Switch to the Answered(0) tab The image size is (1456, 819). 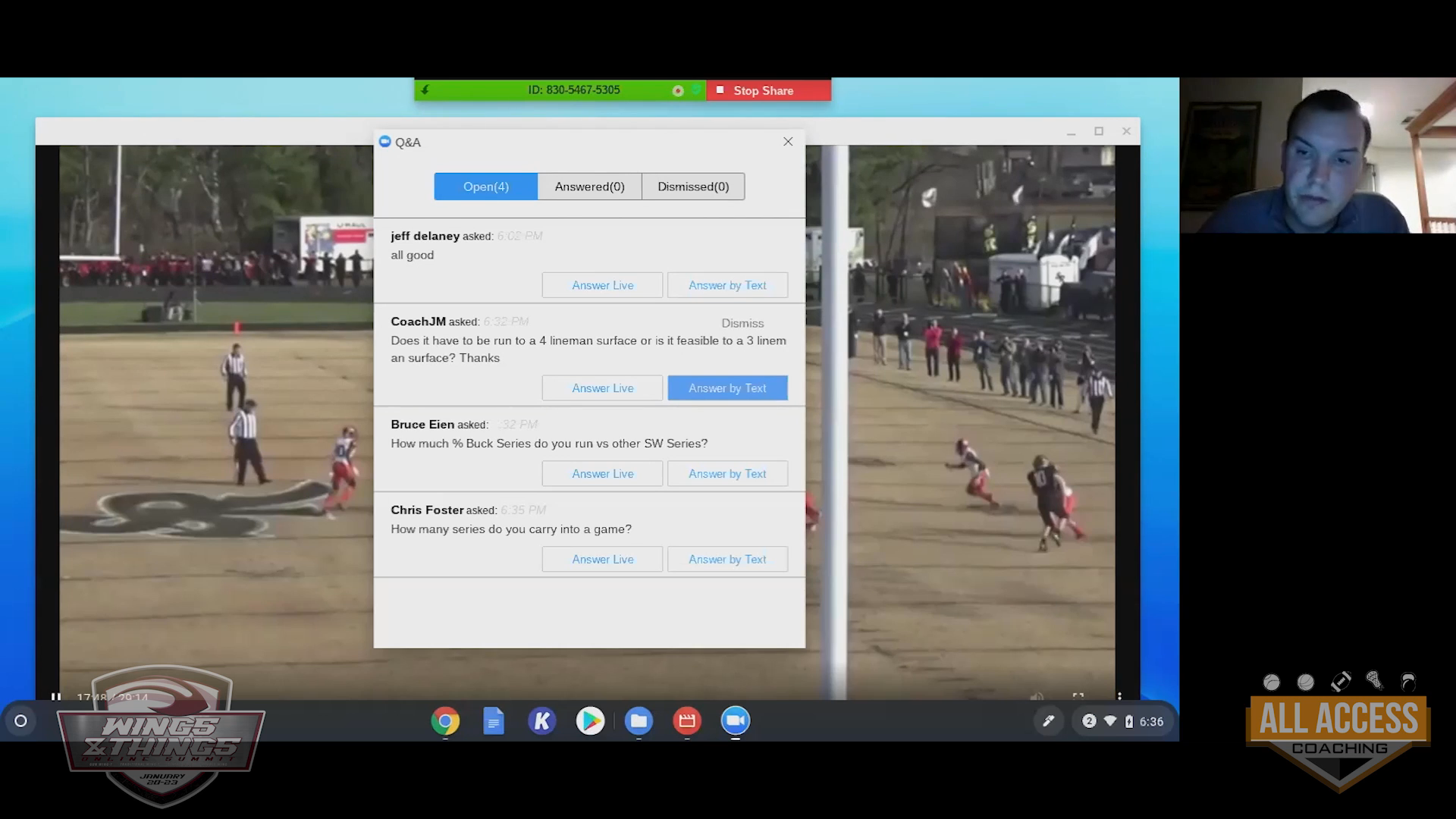[589, 187]
